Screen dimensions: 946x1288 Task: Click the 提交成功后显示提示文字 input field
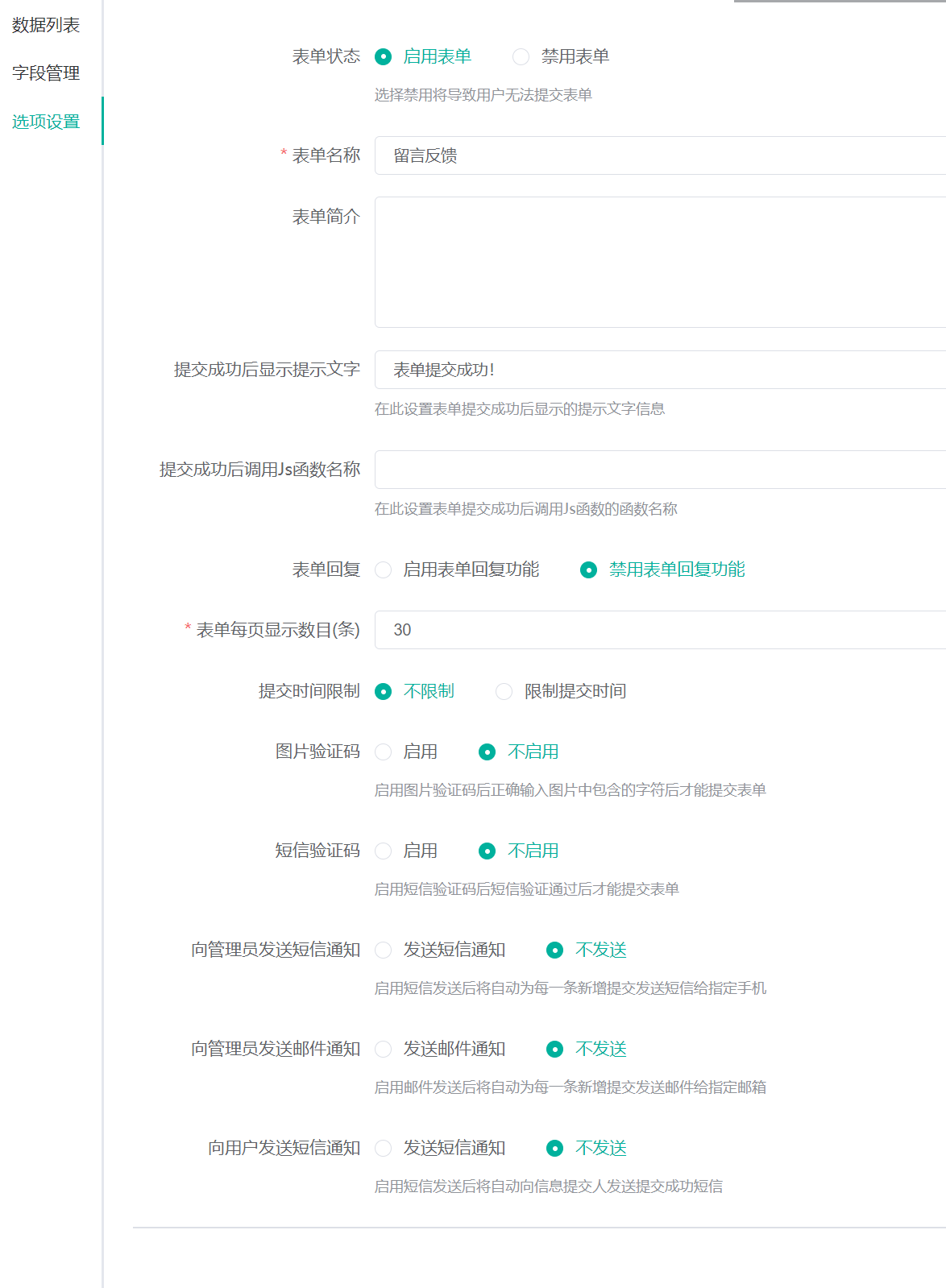coord(659,370)
